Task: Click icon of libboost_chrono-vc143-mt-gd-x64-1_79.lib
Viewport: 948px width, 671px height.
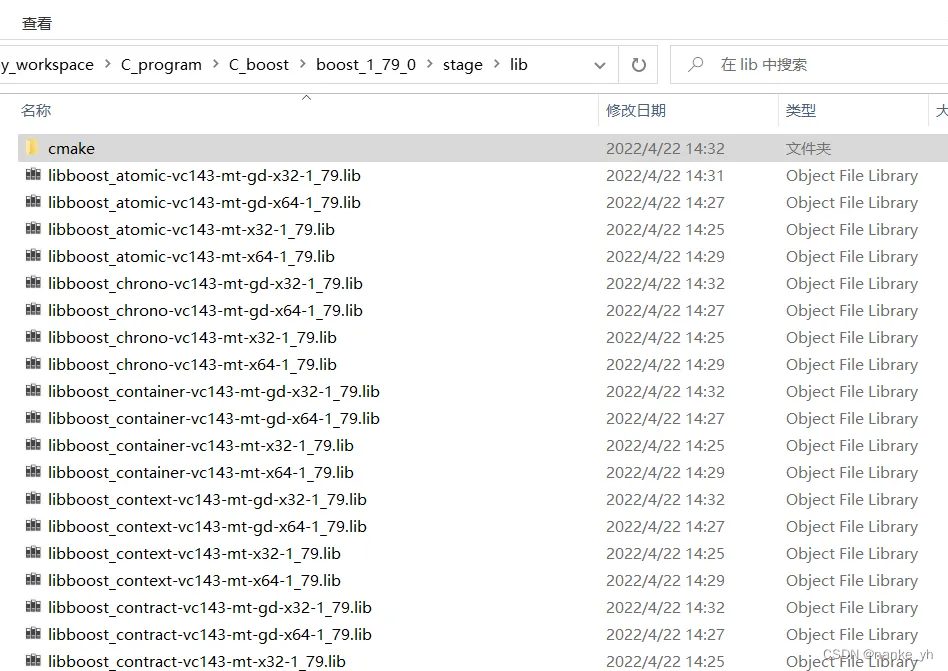Action: (x=33, y=310)
